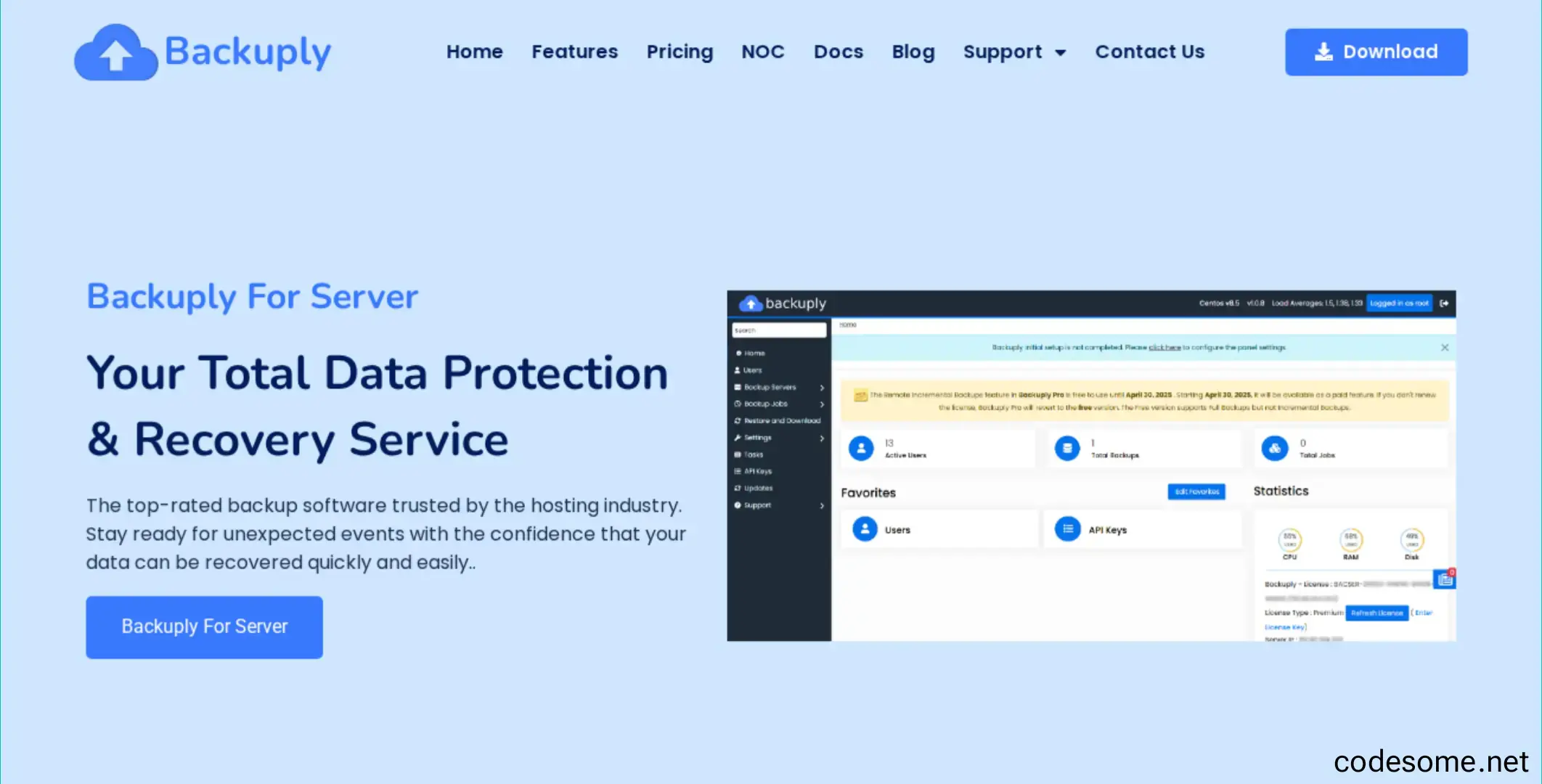Screen dimensions: 1542x784
Task: Click the Total Jobs round icon
Action: coord(1274,449)
